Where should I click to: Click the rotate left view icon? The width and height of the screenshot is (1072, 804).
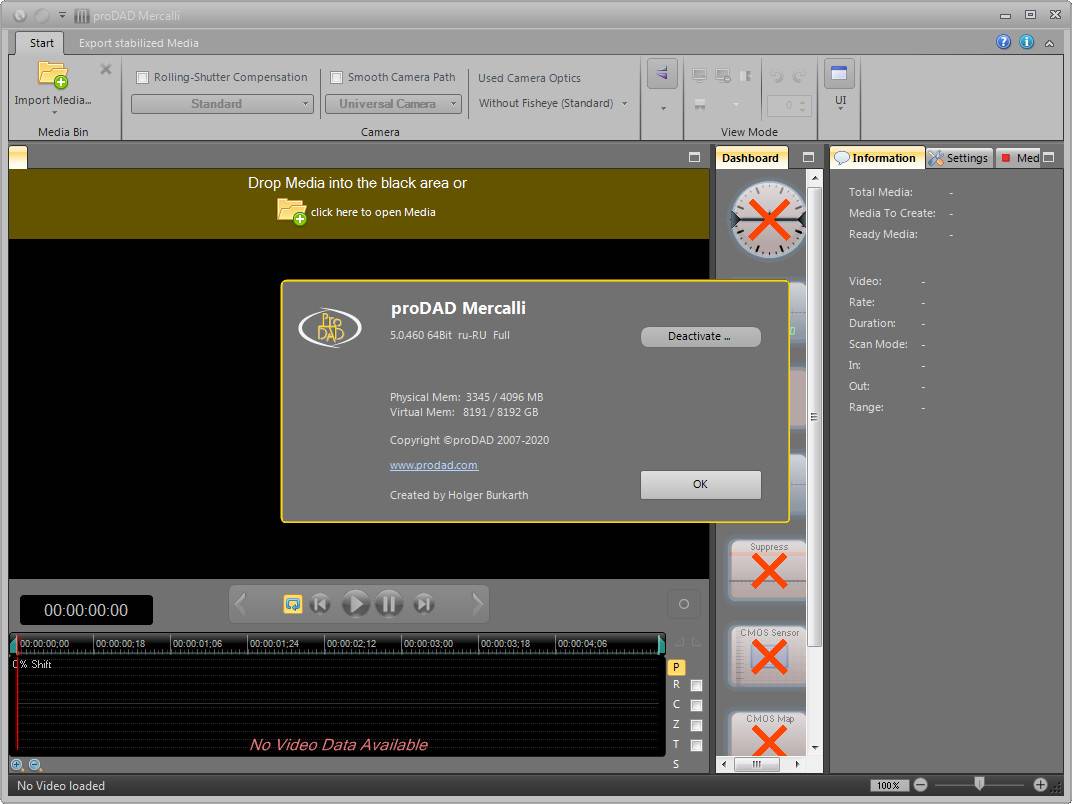pos(777,76)
